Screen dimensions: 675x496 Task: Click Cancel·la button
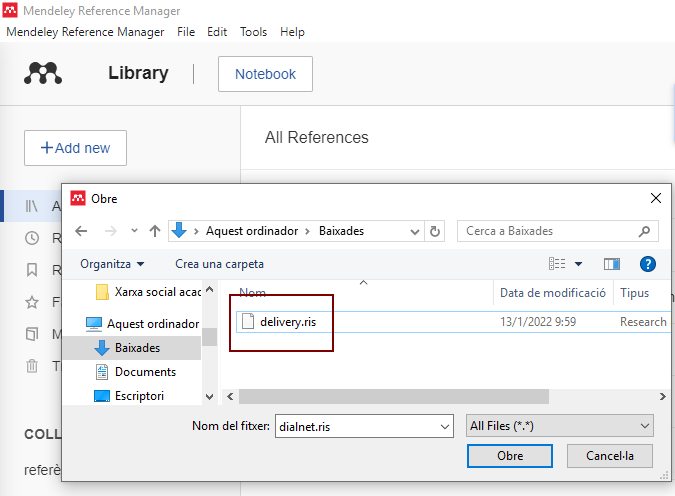[x=610, y=456]
